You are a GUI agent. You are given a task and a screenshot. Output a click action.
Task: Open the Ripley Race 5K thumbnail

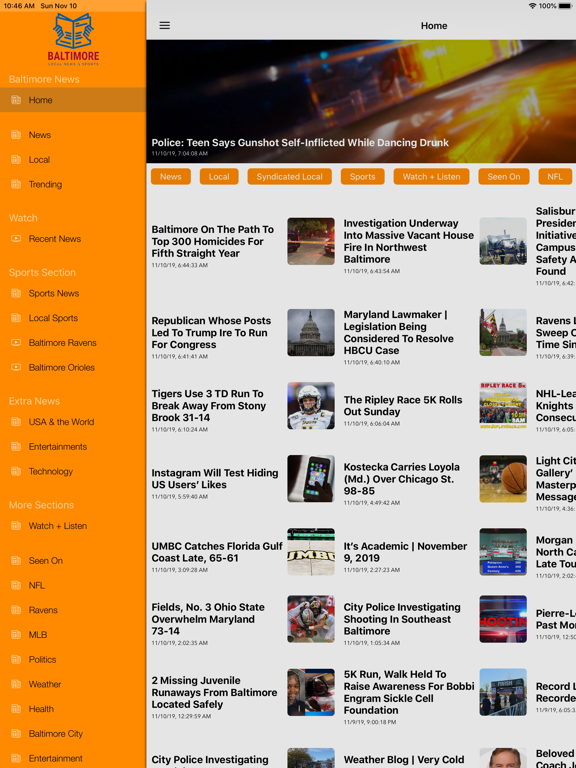click(x=503, y=406)
